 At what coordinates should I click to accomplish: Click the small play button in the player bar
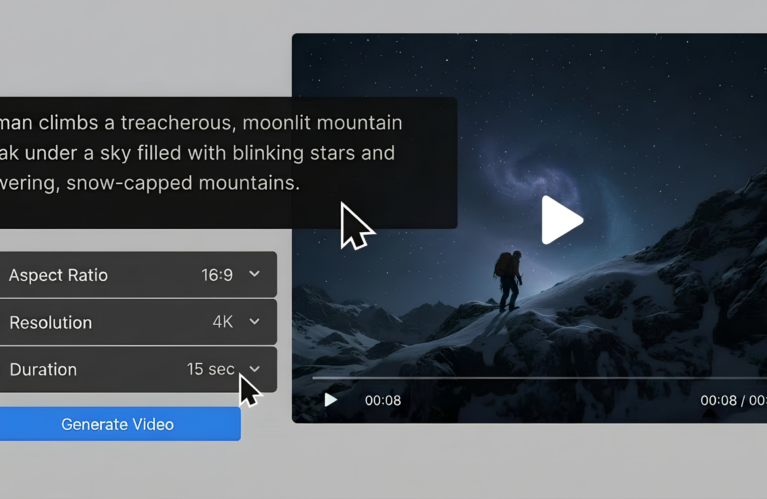(x=331, y=400)
